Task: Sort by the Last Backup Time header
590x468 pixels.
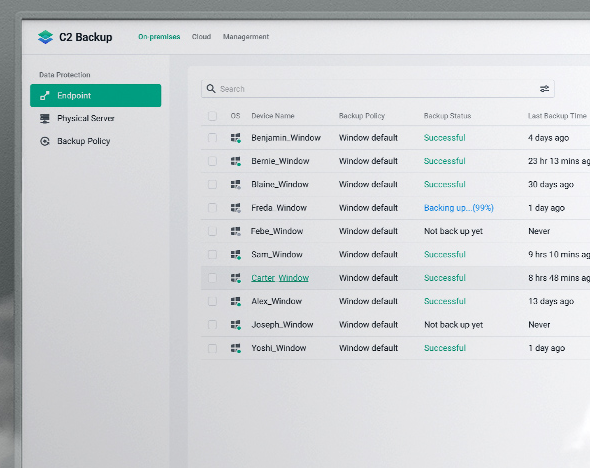Action: coord(557,116)
